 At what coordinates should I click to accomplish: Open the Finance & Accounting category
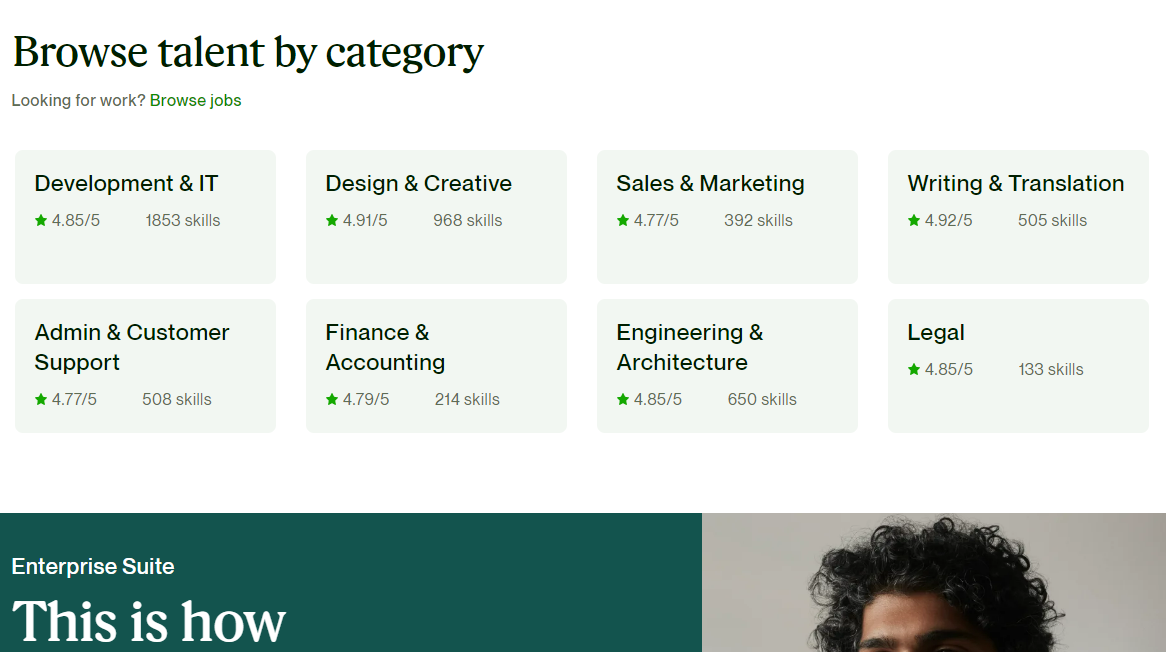point(436,366)
